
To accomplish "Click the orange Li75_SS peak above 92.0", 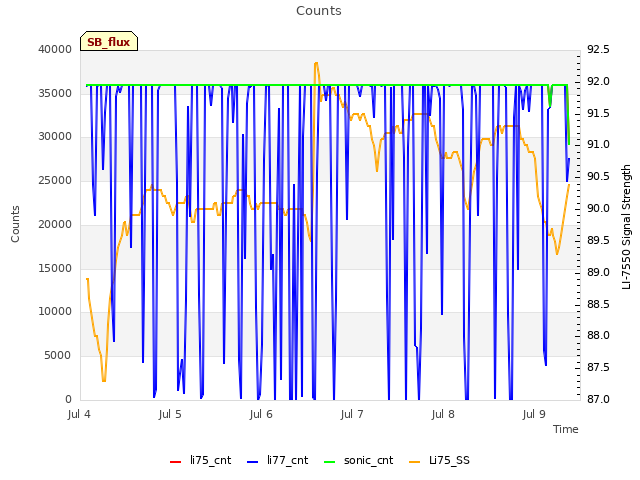I will coord(316,63).
